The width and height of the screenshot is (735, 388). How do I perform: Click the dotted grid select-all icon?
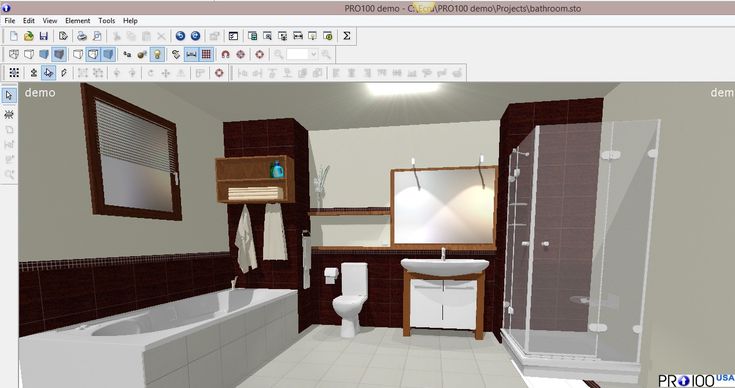[x=14, y=73]
